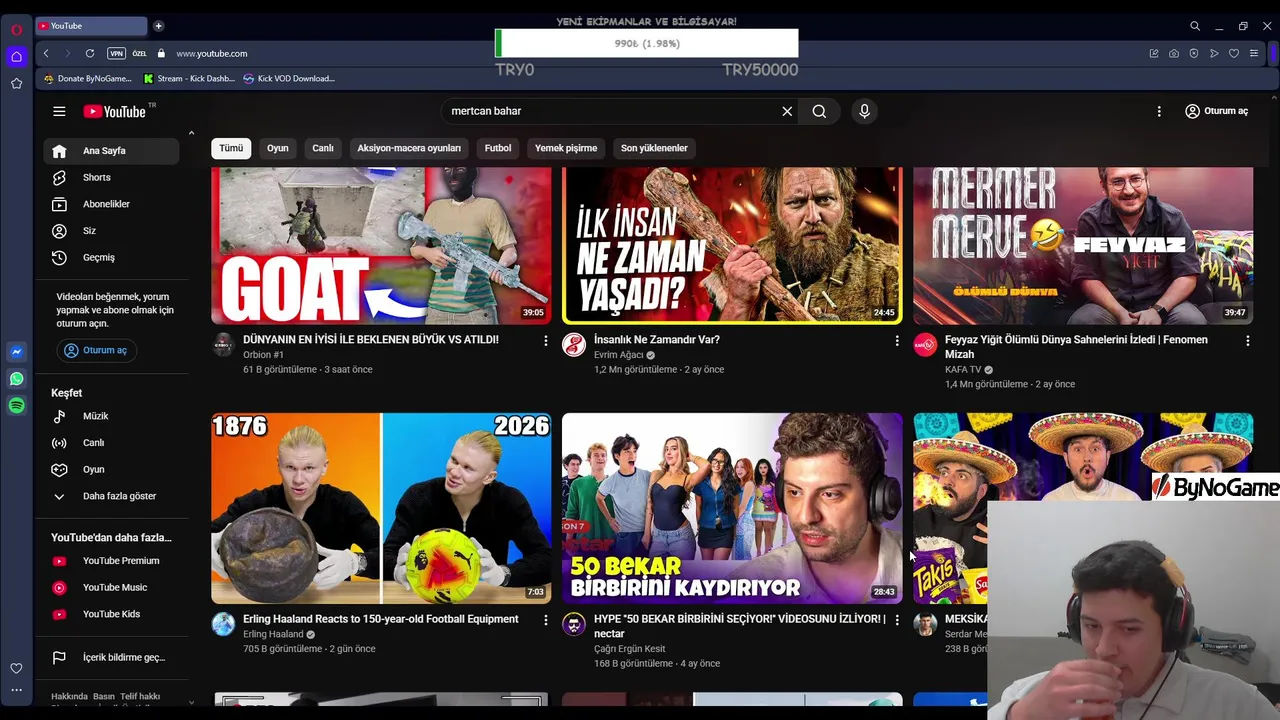Select the Tümü filter chip
The image size is (1280, 720).
231,148
